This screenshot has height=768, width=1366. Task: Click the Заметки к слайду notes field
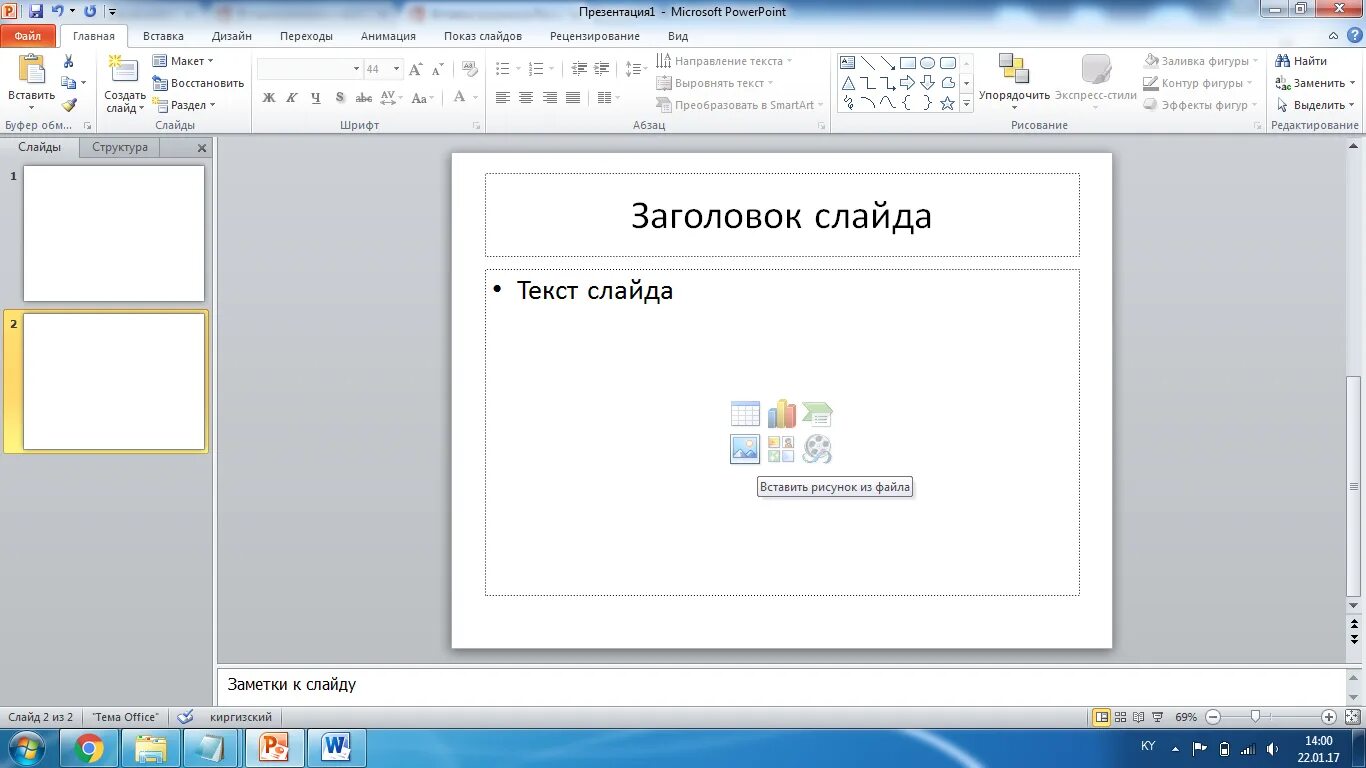click(783, 685)
